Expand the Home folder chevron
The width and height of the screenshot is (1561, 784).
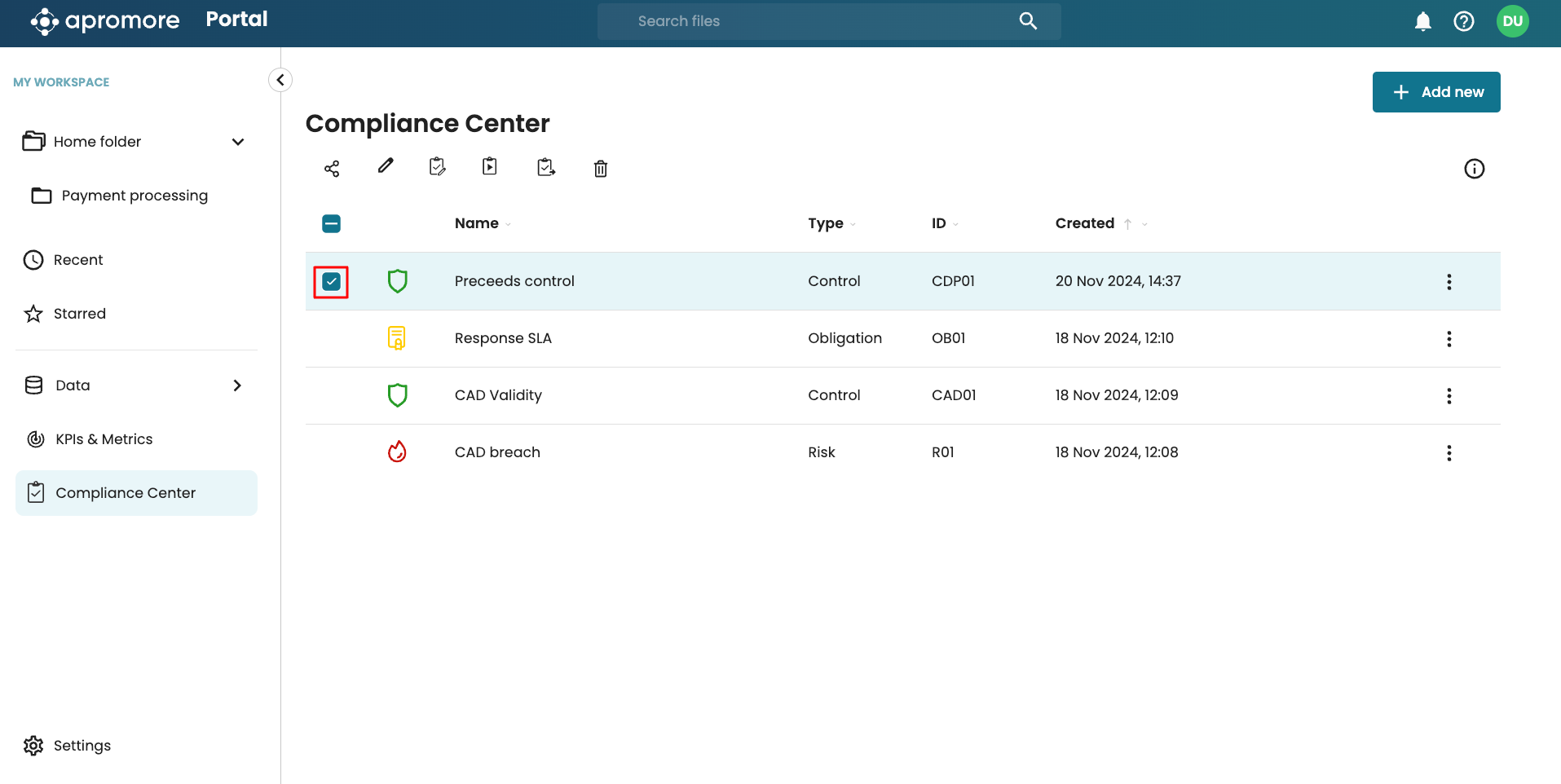[x=238, y=142]
